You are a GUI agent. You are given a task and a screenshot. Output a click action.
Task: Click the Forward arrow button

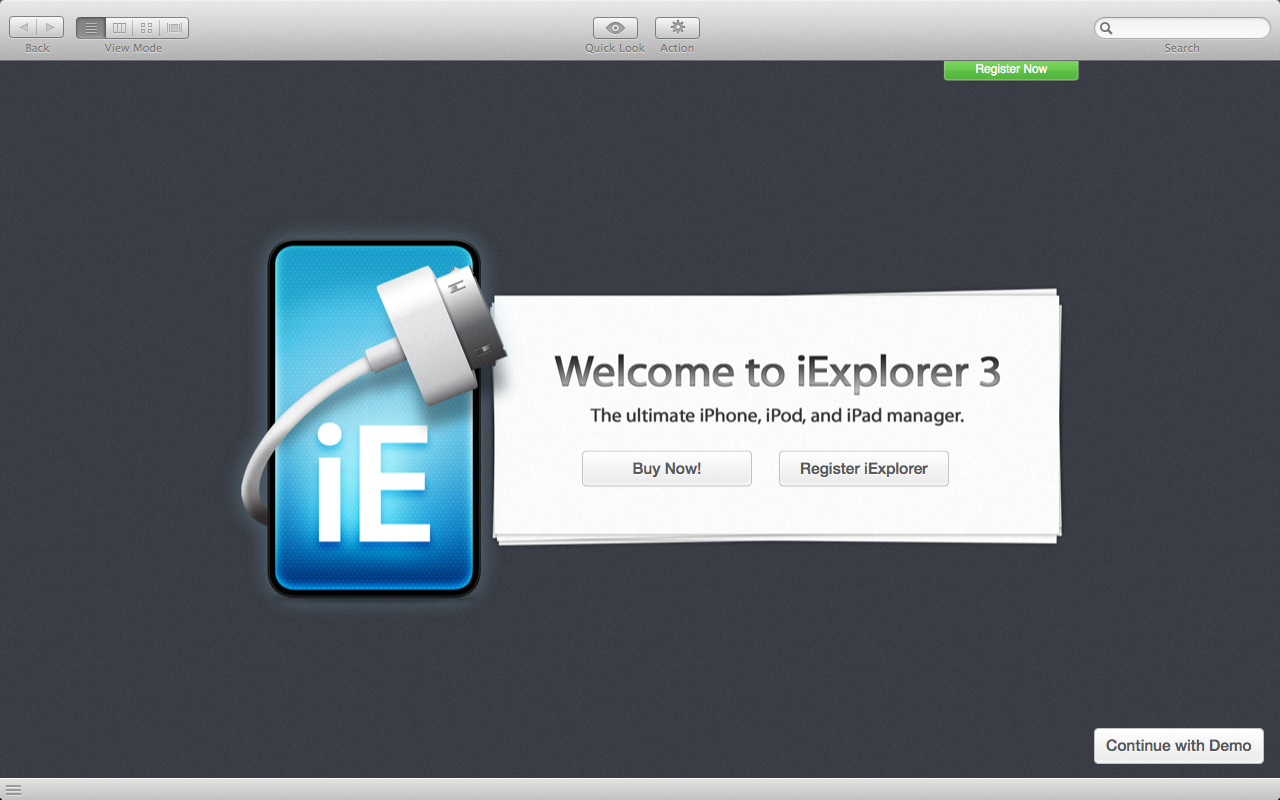point(51,28)
